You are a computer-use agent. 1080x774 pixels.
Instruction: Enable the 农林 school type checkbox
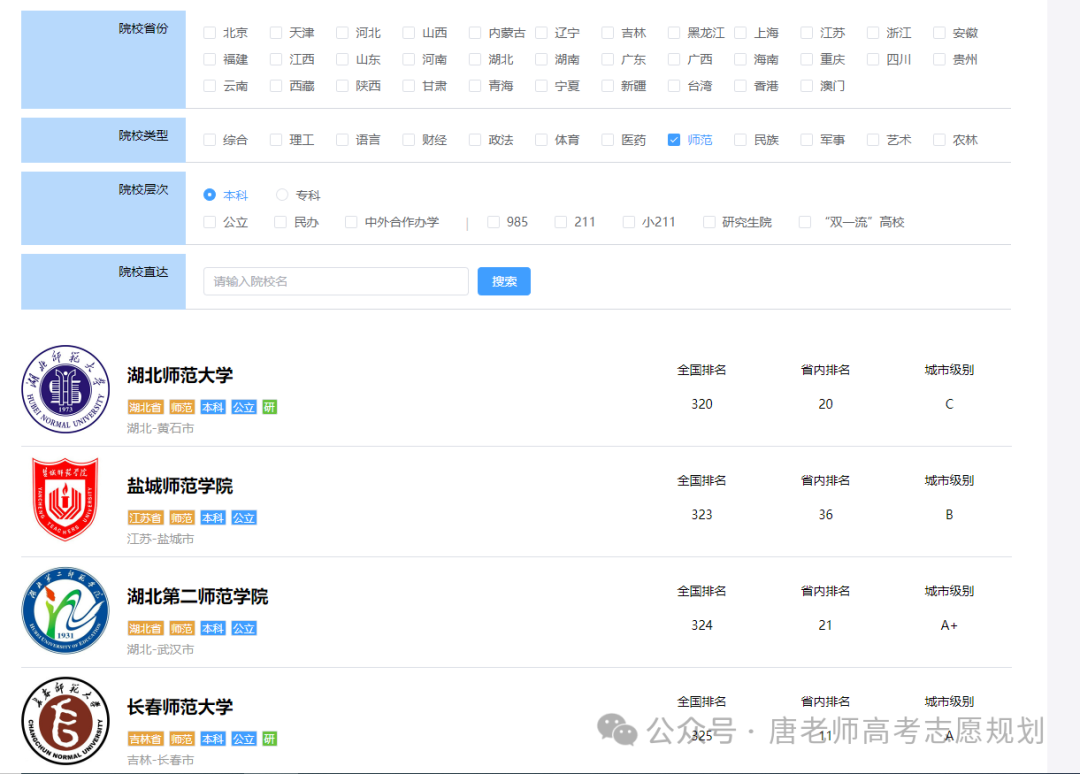[x=939, y=140]
